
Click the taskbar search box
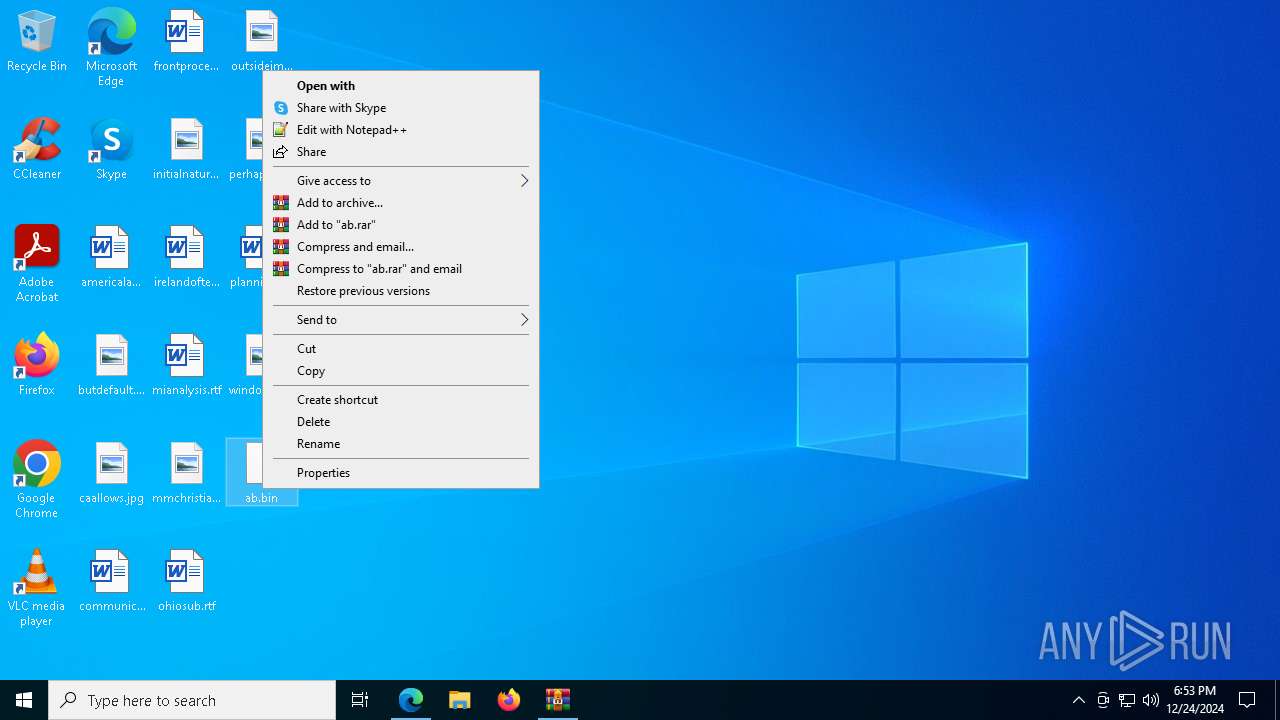click(x=192, y=700)
